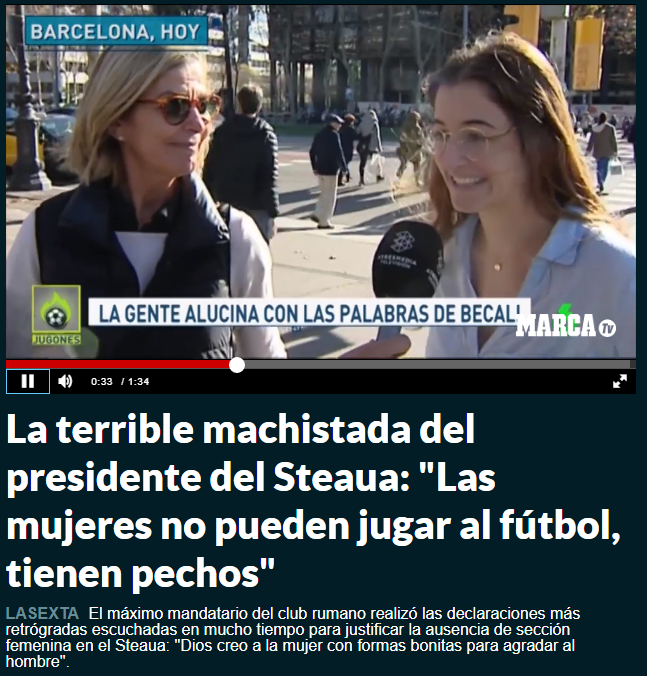Click the 0:33 elapsed time display
Screen dimensions: 647x676
click(x=102, y=382)
